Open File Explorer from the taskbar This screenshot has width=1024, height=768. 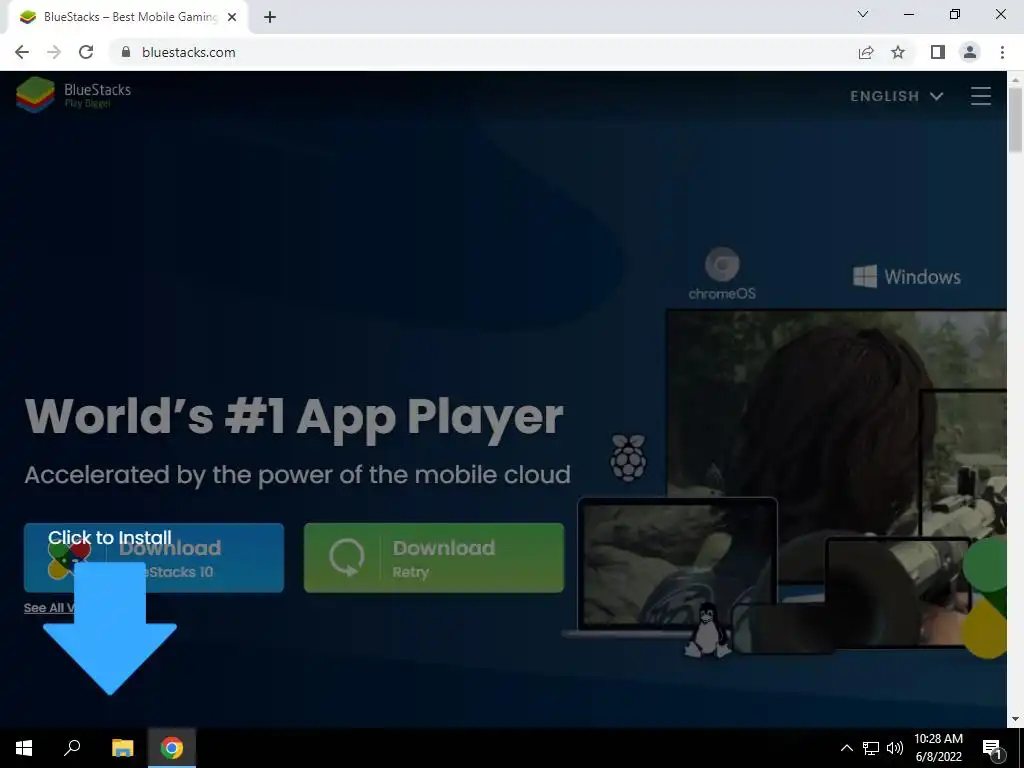pyautogui.click(x=122, y=748)
